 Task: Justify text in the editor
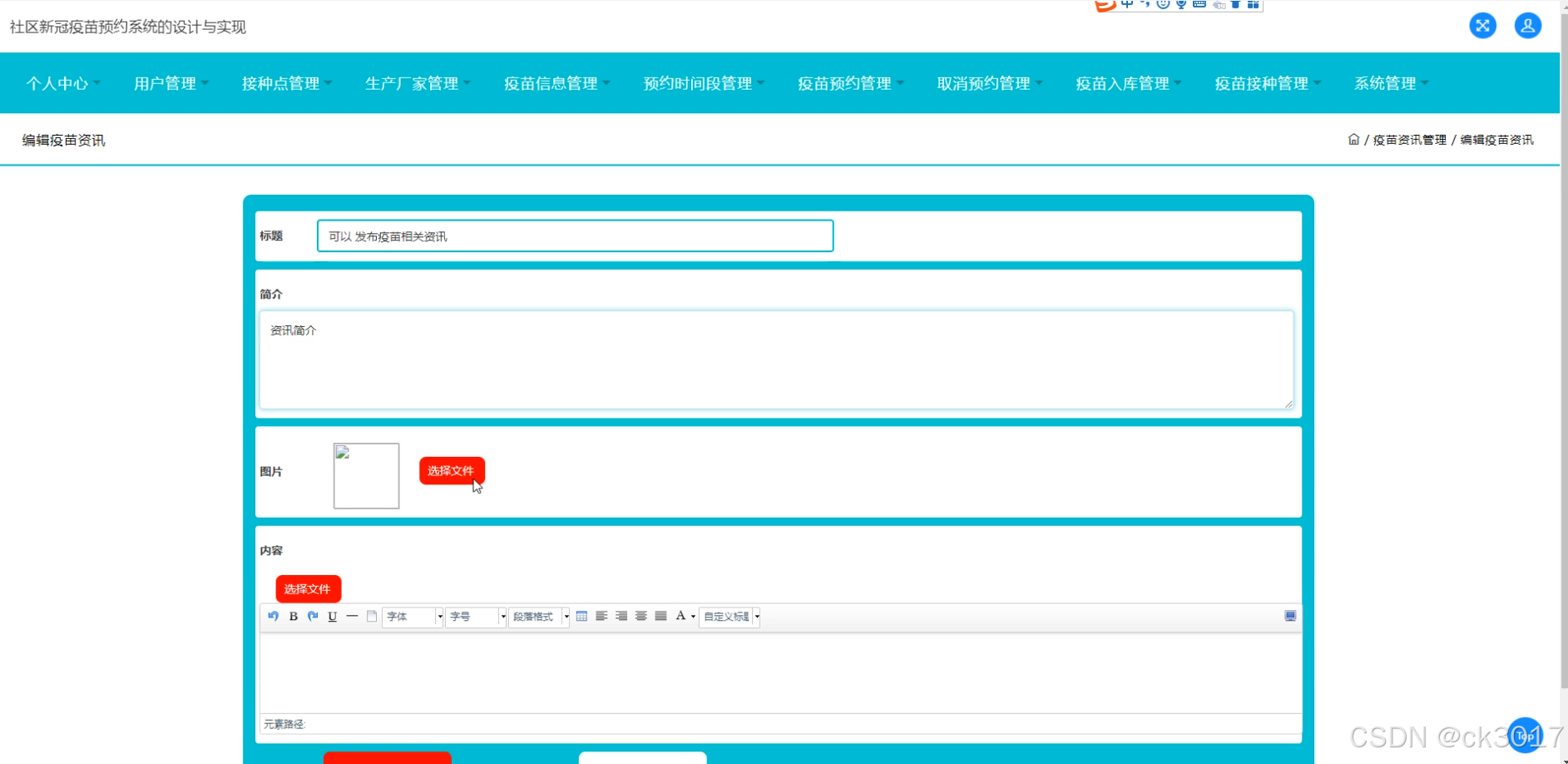pyautogui.click(x=661, y=617)
